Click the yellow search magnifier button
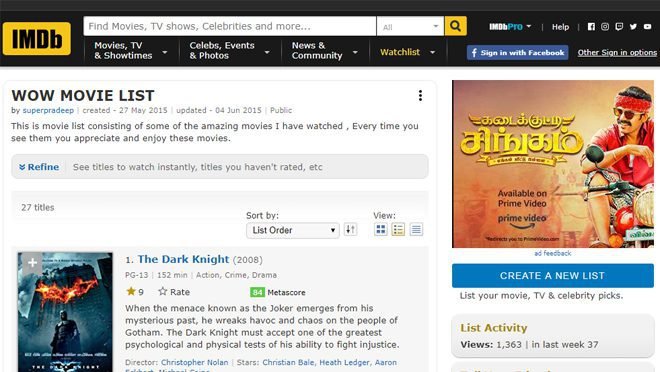Screen dimensions: 660x372 455,26
